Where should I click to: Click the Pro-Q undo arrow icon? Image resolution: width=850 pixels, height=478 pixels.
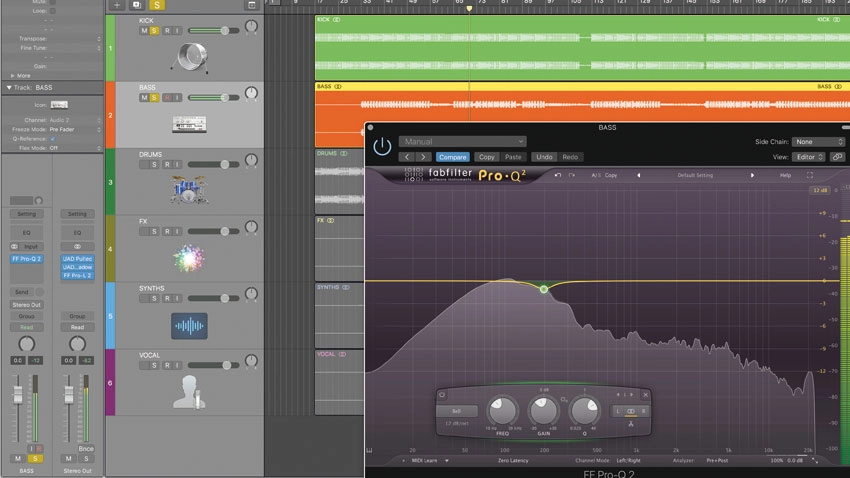point(558,176)
